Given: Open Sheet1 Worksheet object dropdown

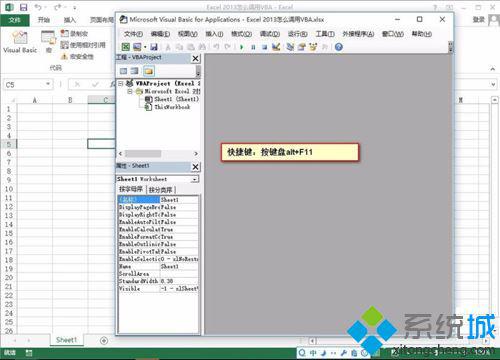Looking at the screenshot, I should [195, 179].
